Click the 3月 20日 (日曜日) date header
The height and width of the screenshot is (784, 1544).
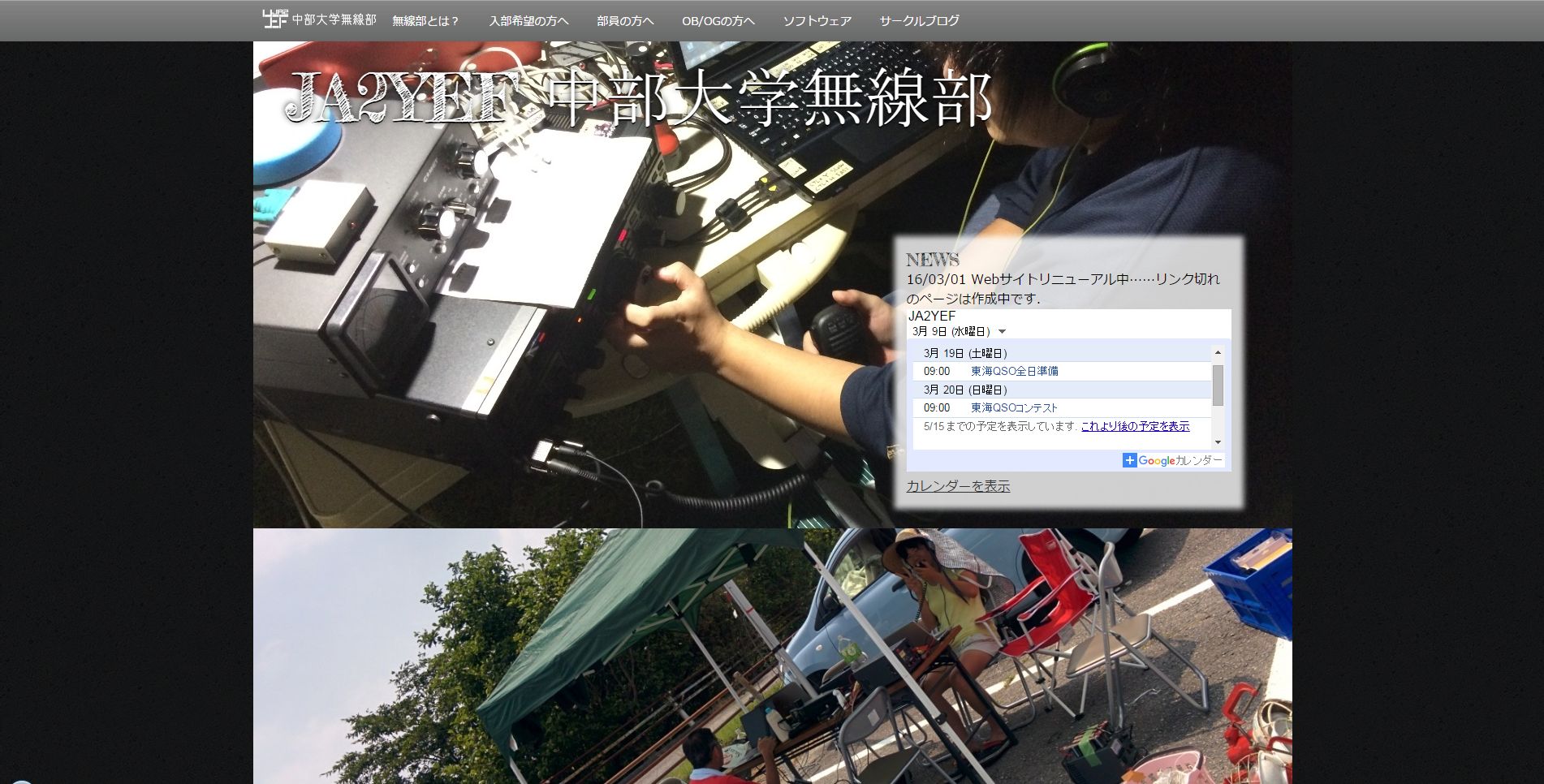coord(965,390)
